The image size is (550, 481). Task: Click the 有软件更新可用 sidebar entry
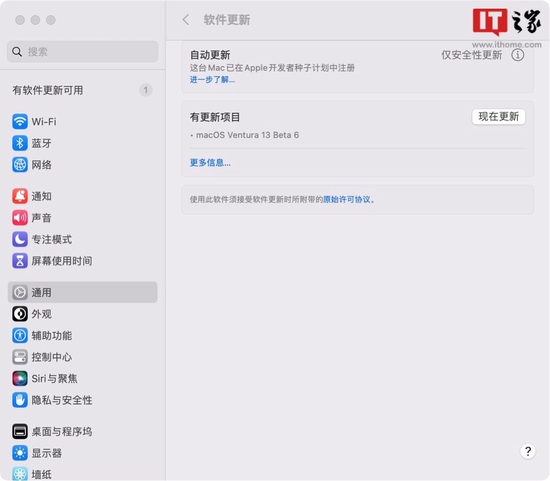pyautogui.click(x=82, y=90)
